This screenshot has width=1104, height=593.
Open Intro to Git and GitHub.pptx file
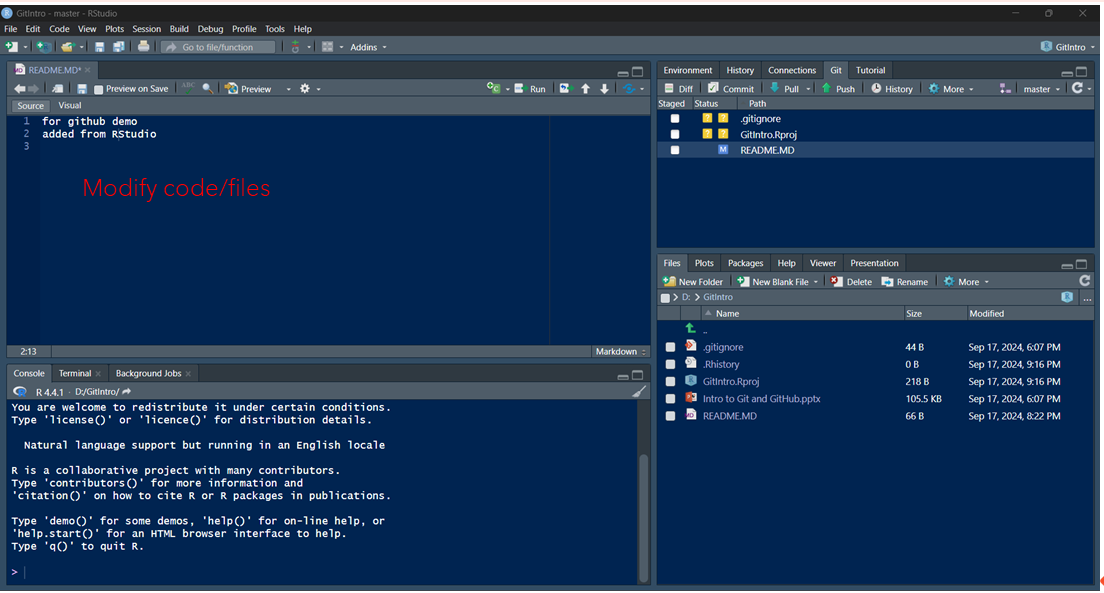point(761,399)
